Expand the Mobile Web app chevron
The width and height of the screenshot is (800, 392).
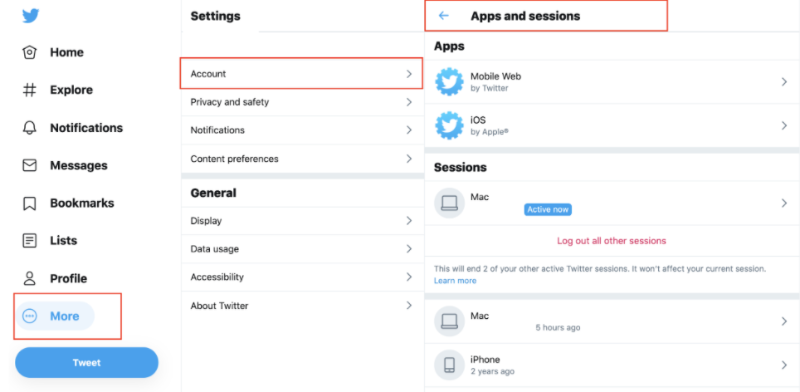pyautogui.click(x=784, y=82)
